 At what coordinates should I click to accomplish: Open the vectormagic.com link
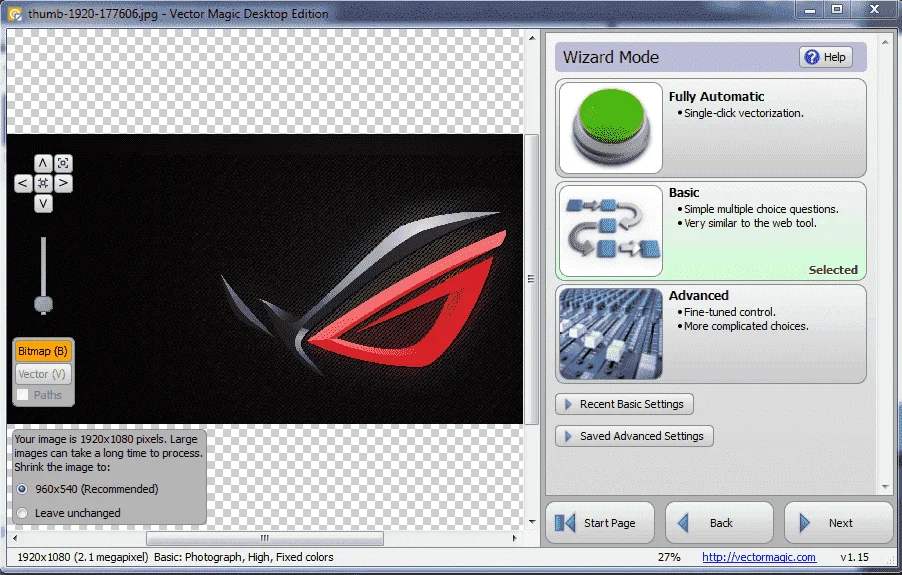click(759, 557)
